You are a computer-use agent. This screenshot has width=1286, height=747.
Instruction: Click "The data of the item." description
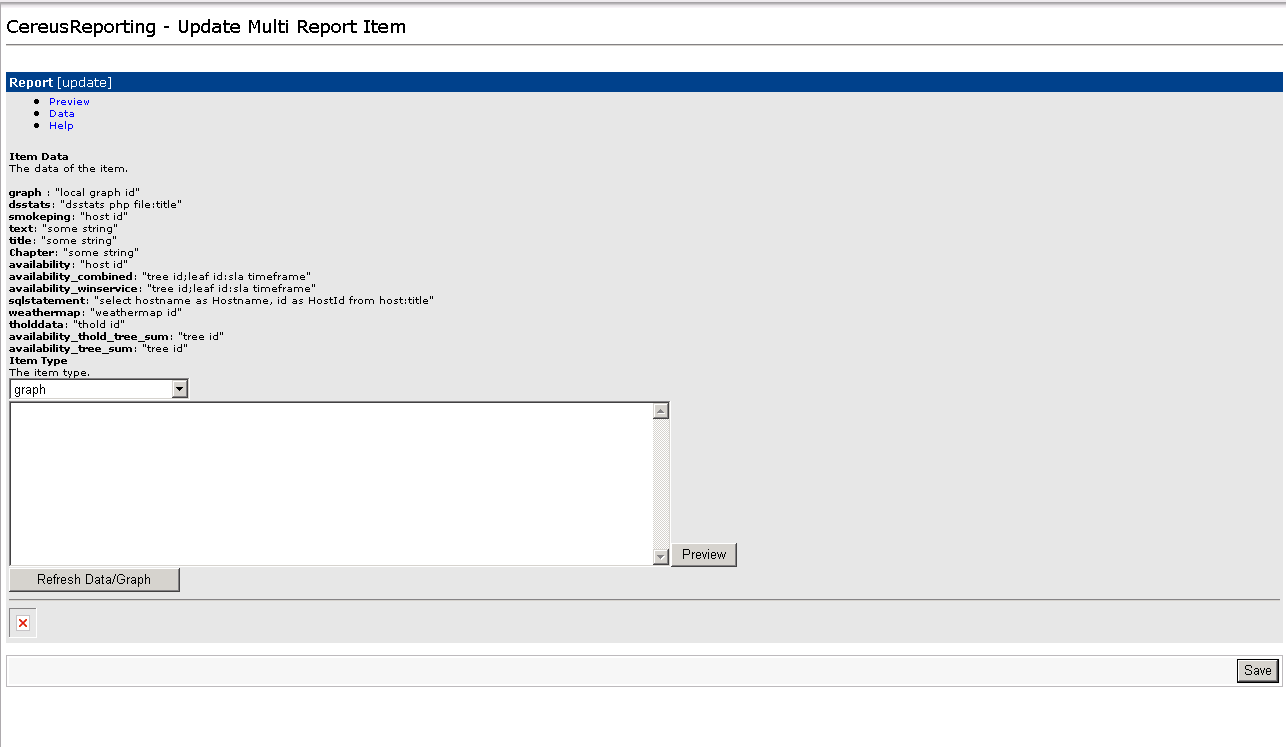(x=68, y=168)
